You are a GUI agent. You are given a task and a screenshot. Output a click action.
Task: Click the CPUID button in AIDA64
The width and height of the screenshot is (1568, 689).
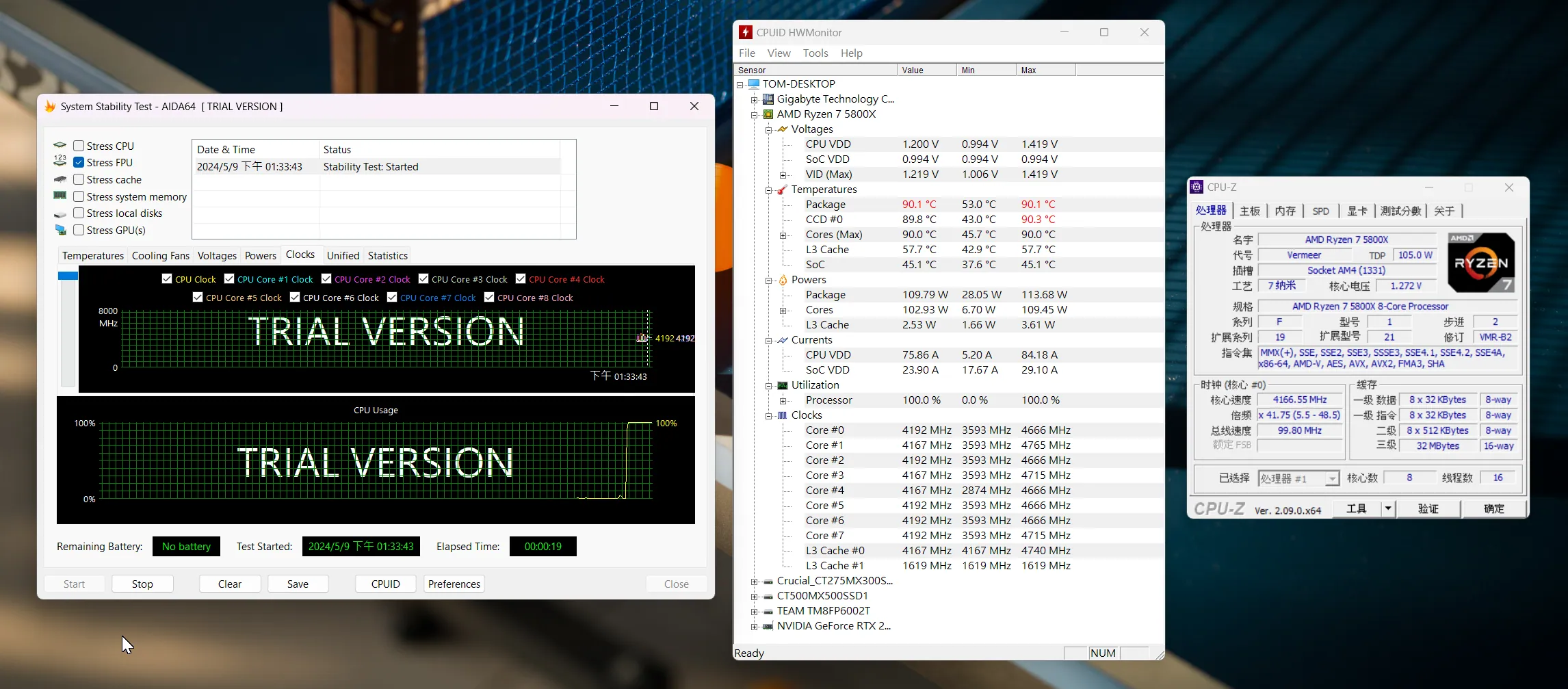[386, 584]
